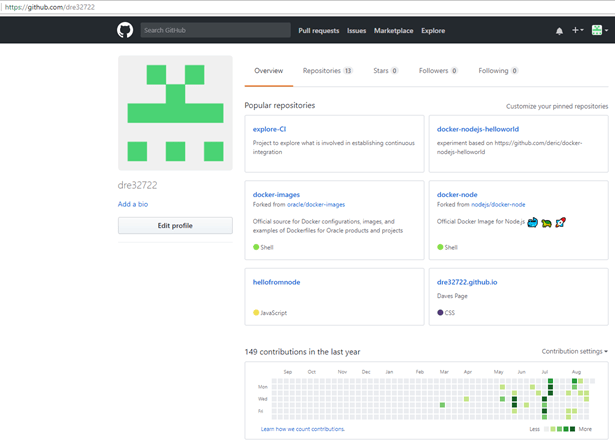The image size is (615, 446).
Task: Click Customize your pinned repositories
Action: (x=556, y=106)
